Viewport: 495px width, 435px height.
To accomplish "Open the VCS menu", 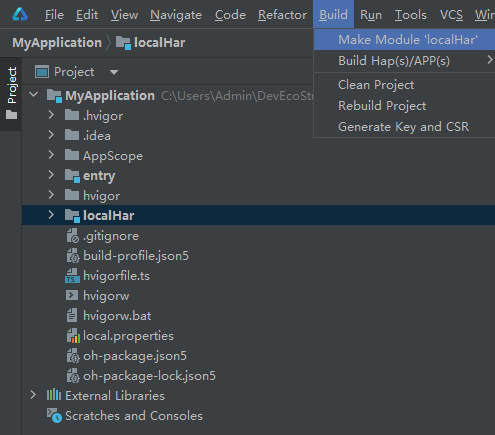I will 451,15.
